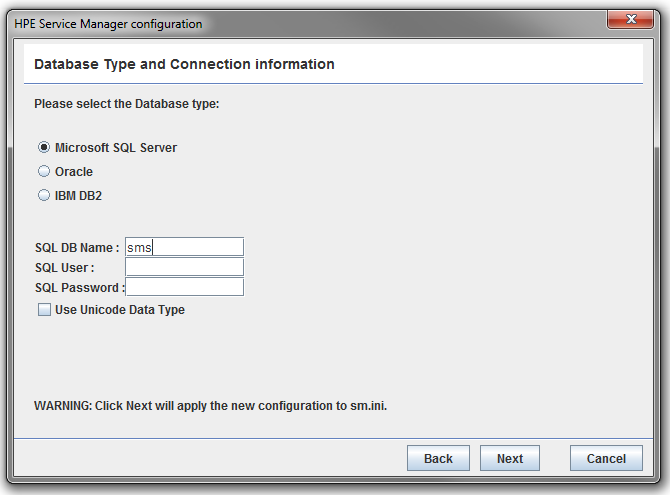Click the Database Type and Connection information heading
Screen dimensions: 670x495
point(184,64)
